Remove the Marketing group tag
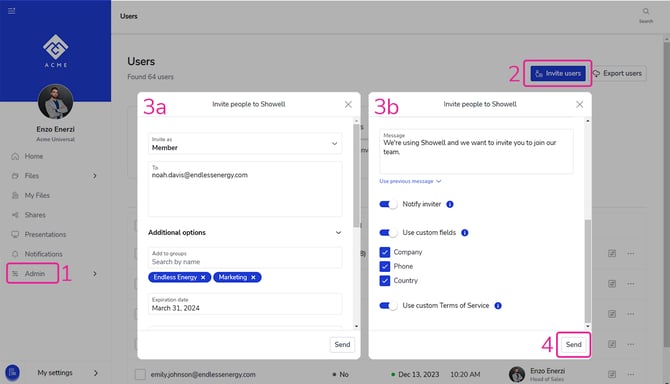The image size is (670, 384). tap(253, 278)
